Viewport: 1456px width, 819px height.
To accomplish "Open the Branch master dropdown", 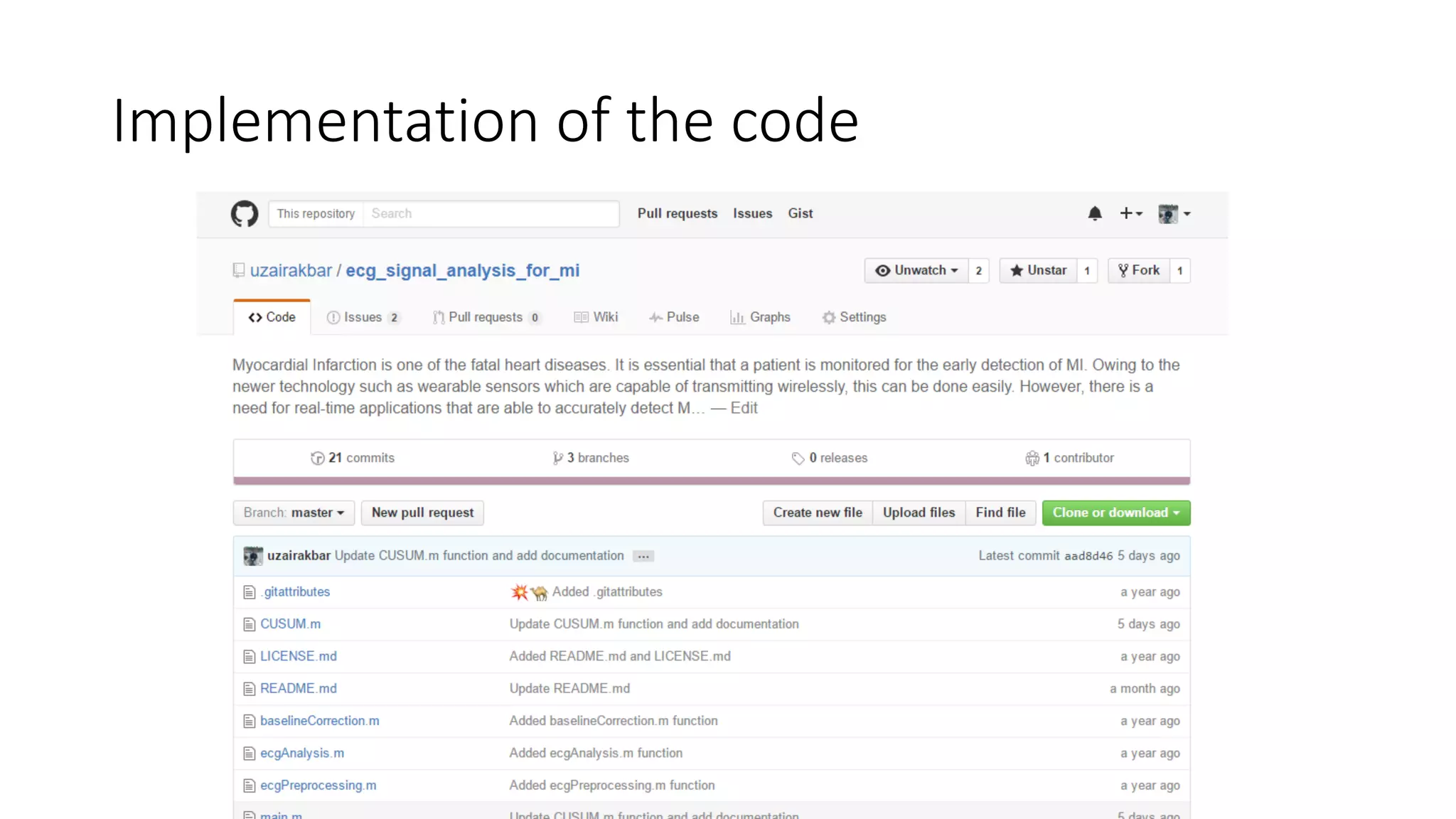I will point(294,513).
